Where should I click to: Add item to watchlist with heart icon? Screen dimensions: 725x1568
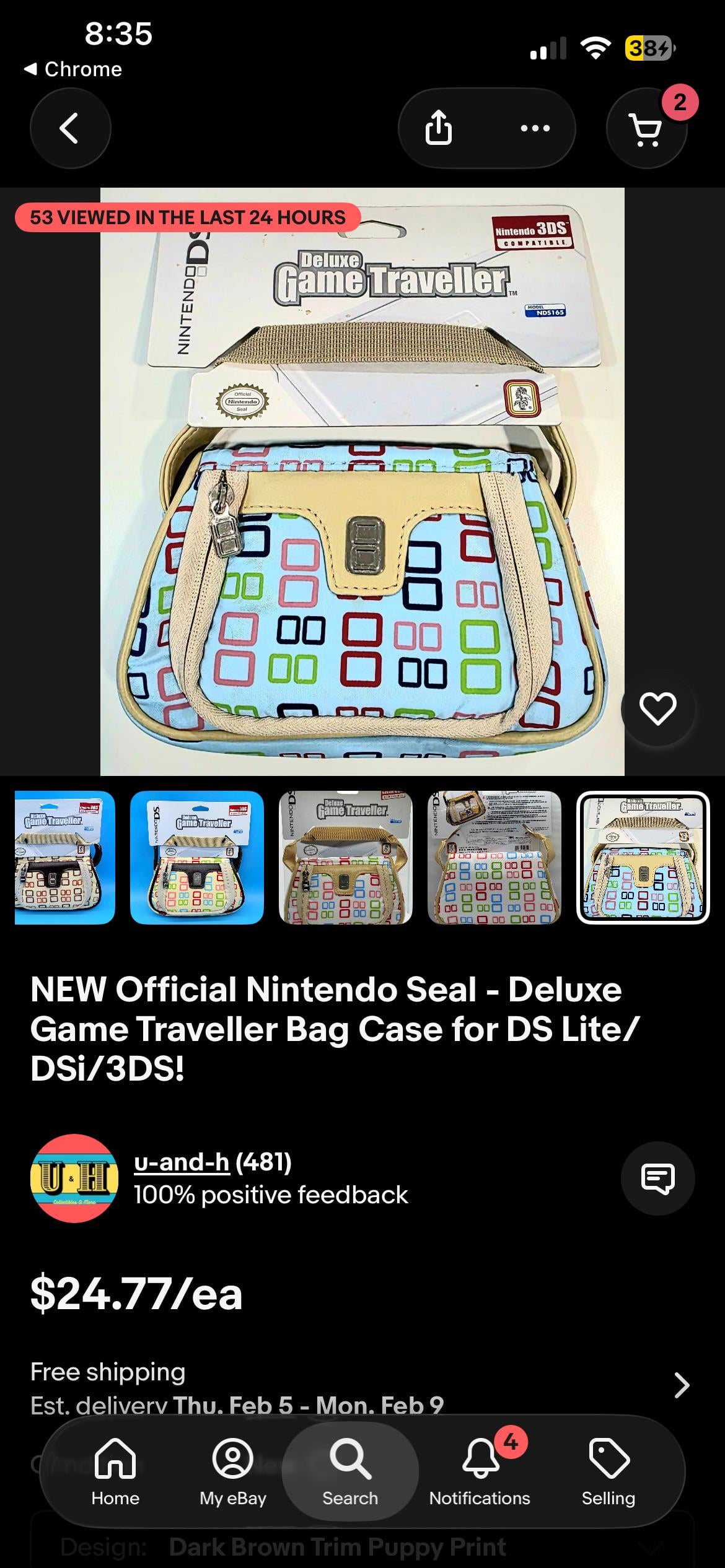(x=657, y=709)
